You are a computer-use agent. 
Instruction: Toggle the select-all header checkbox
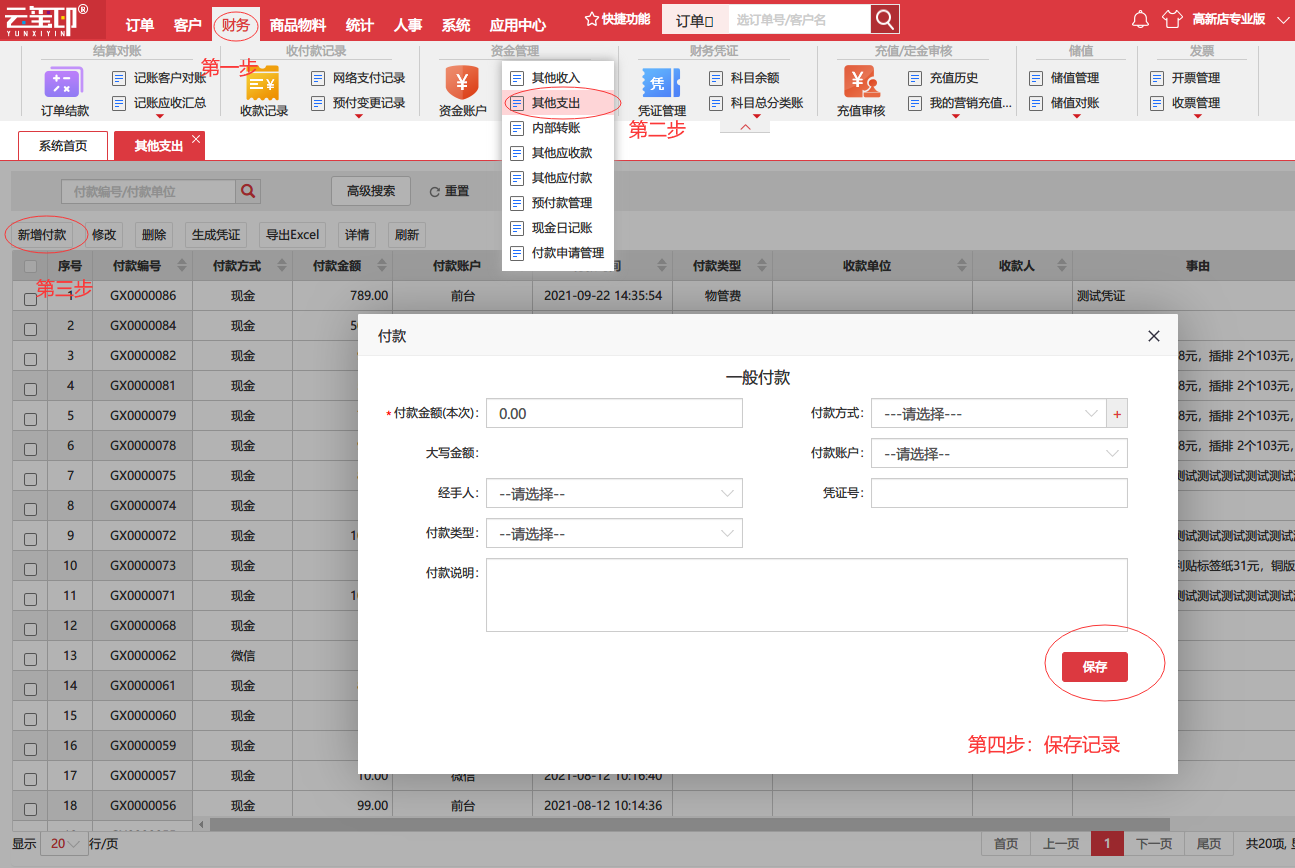[x=30, y=266]
